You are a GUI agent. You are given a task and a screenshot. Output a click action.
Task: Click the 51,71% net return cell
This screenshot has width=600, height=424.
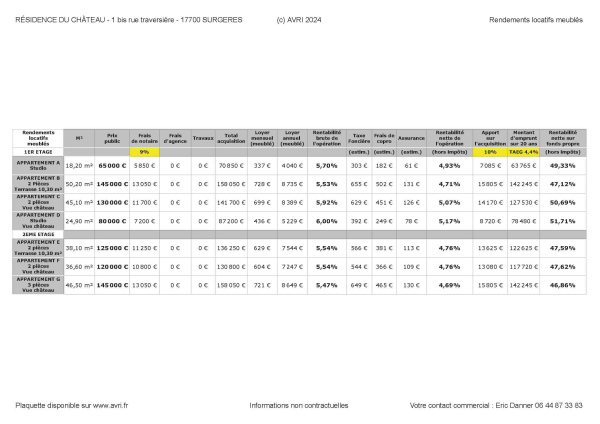click(563, 219)
